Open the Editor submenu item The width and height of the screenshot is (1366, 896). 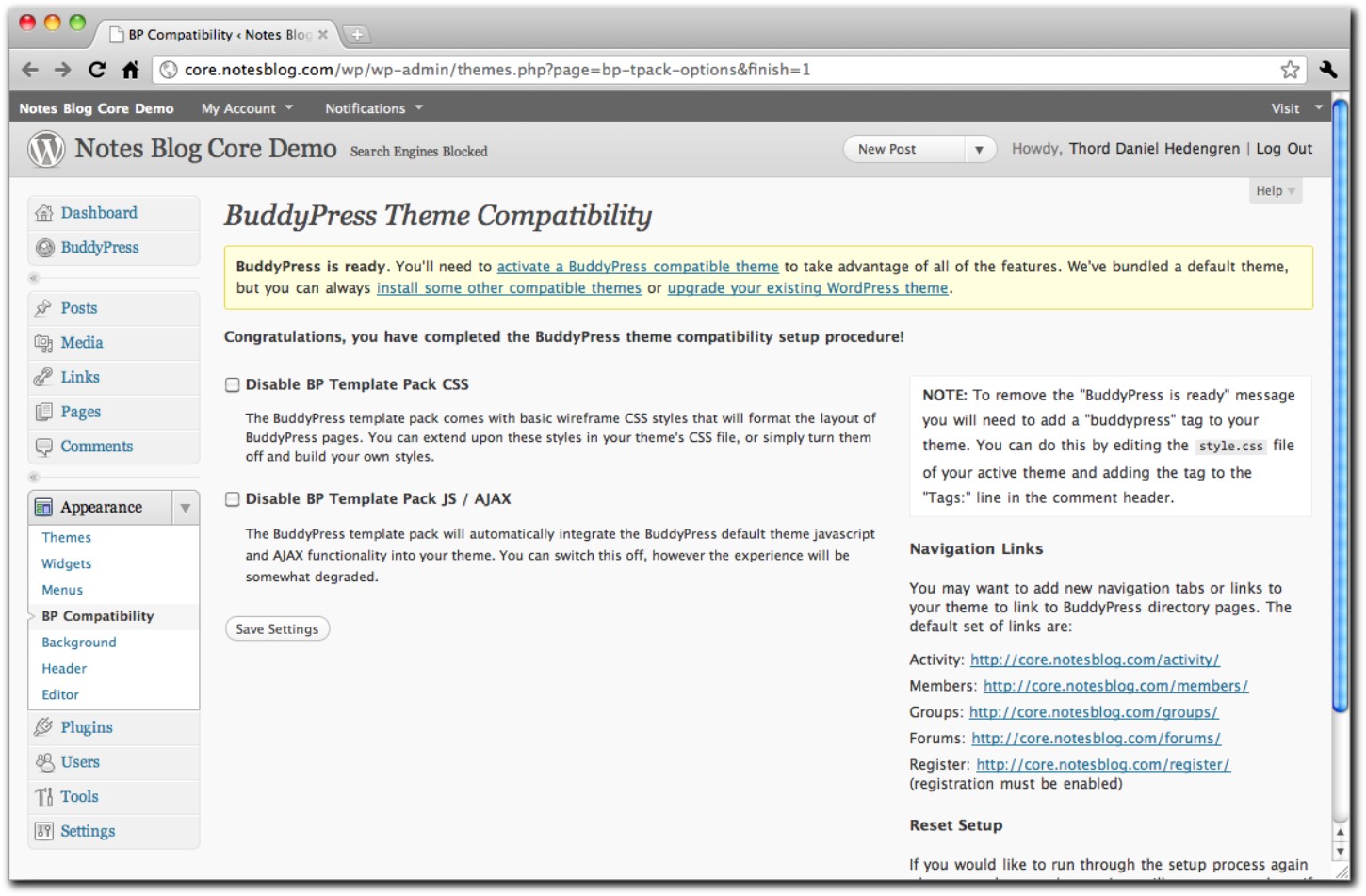click(x=60, y=695)
